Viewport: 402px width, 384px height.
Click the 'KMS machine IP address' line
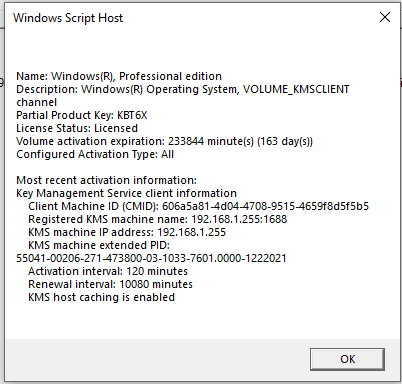pos(127,232)
